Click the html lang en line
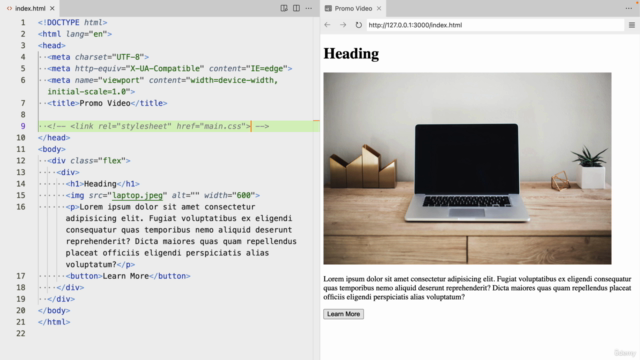The height and width of the screenshot is (360, 640). click(x=75, y=34)
